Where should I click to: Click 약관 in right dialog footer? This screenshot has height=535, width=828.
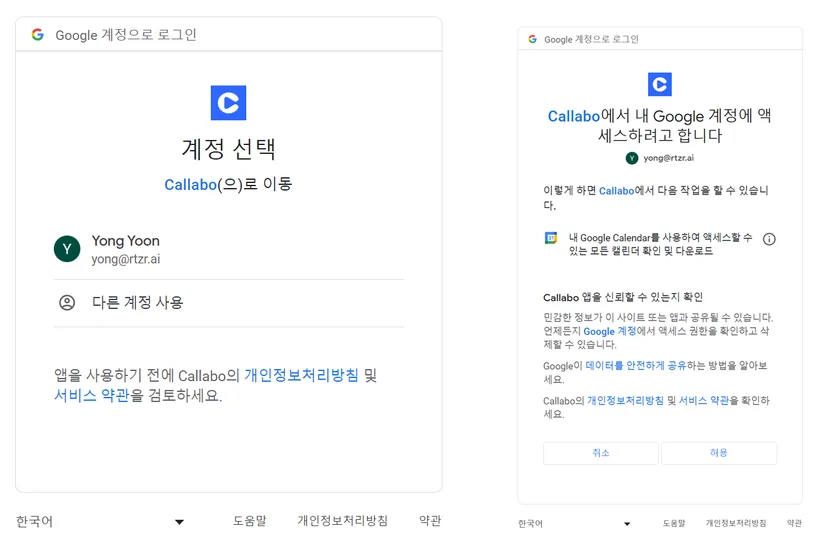coord(794,523)
